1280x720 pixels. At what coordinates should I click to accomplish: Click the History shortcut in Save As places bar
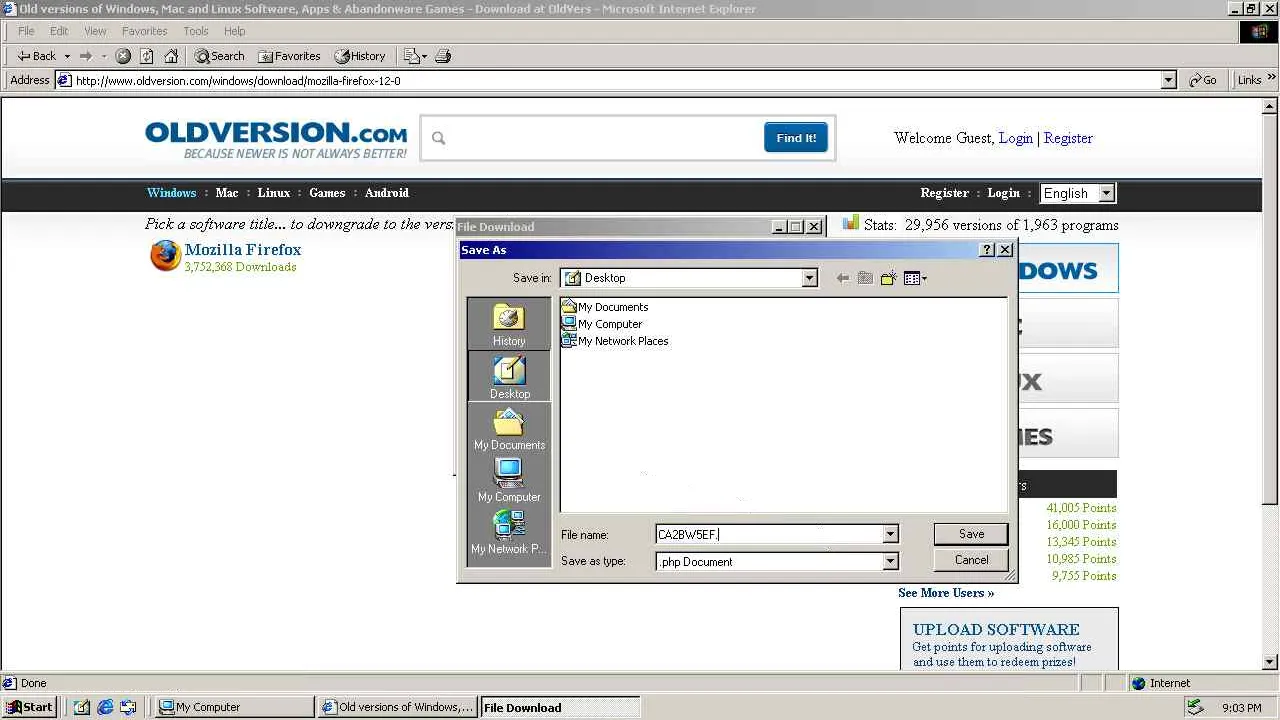point(509,325)
